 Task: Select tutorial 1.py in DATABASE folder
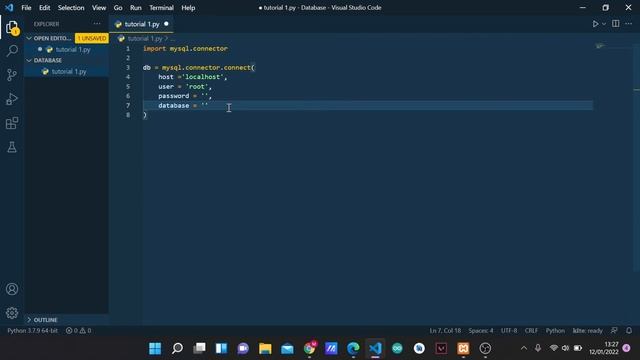pos(69,71)
